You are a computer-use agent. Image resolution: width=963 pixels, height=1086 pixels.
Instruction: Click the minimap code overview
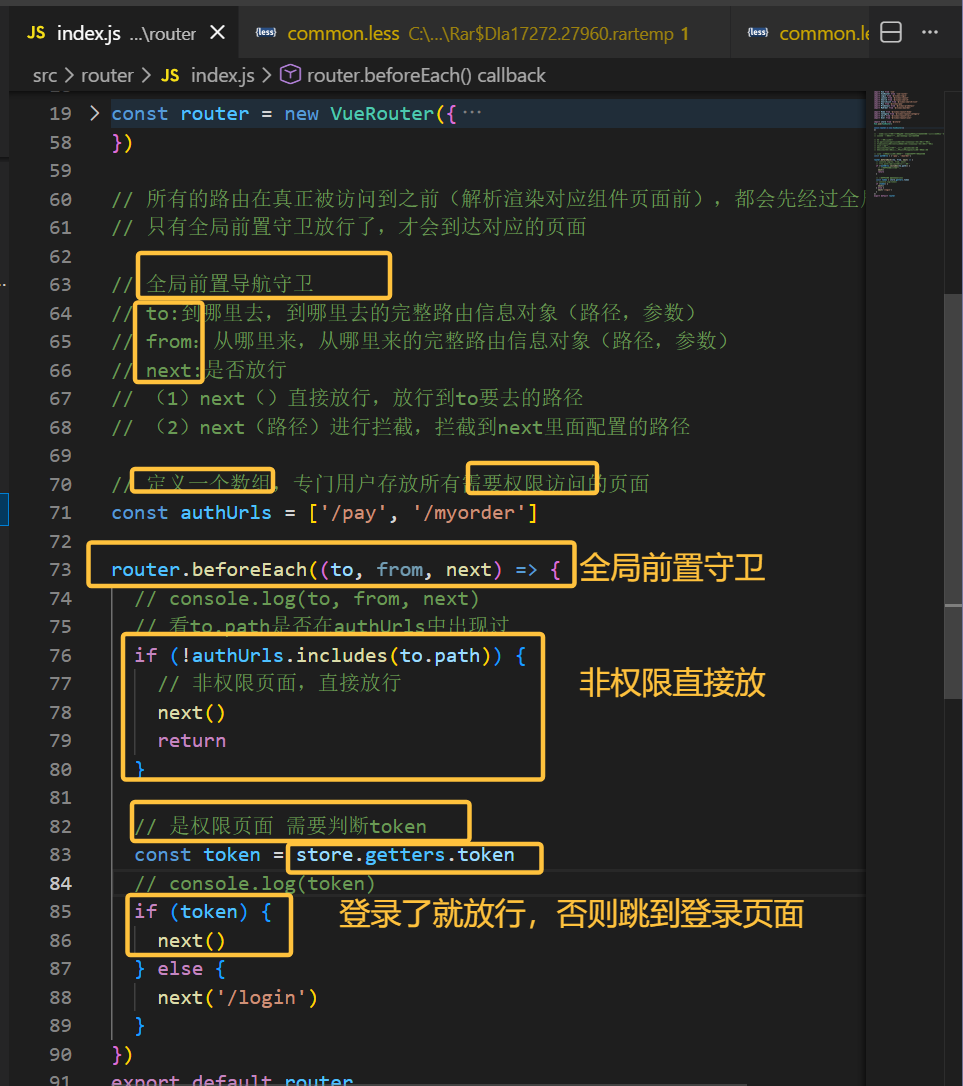[x=908, y=143]
